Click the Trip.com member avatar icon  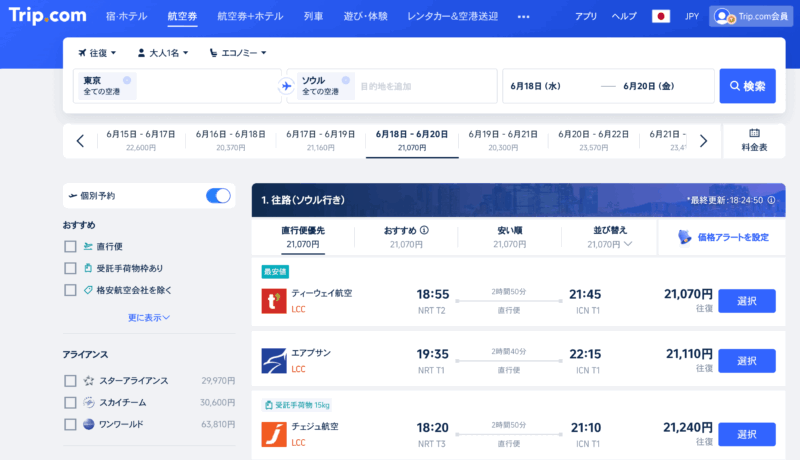[723, 16]
